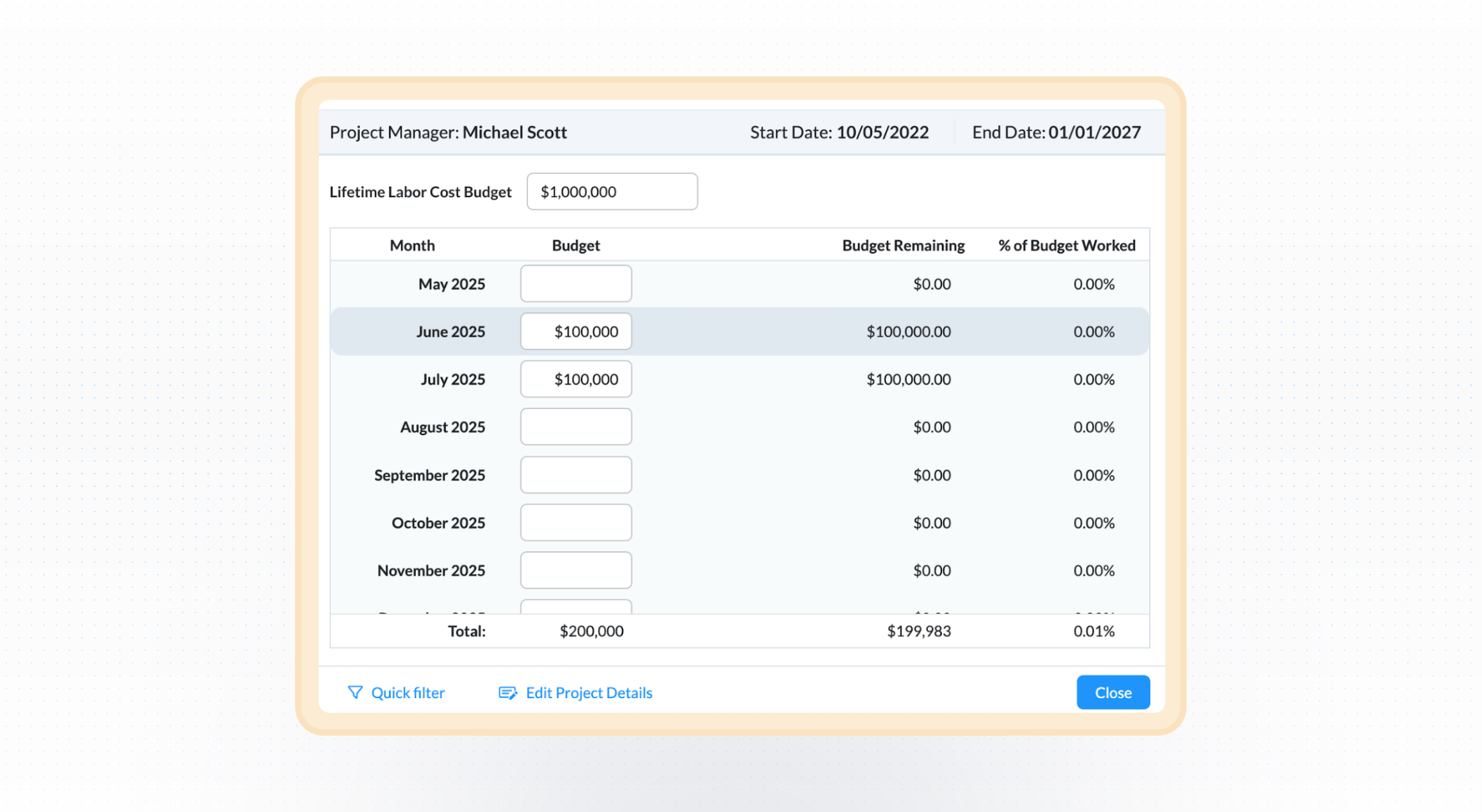This screenshot has width=1482, height=812.
Task: Click the Quick filter funnel icon
Action: 355,692
